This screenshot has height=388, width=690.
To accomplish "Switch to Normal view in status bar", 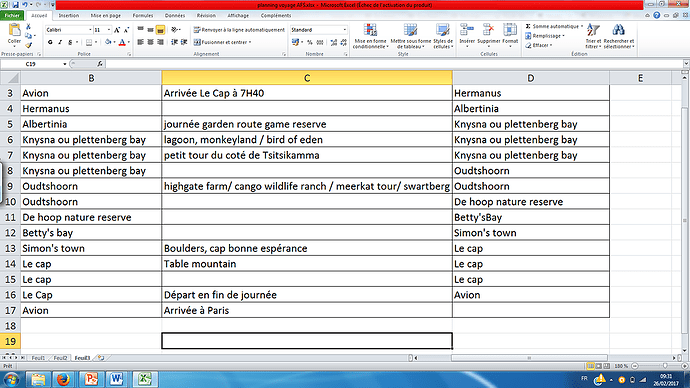I will pyautogui.click(x=590, y=366).
